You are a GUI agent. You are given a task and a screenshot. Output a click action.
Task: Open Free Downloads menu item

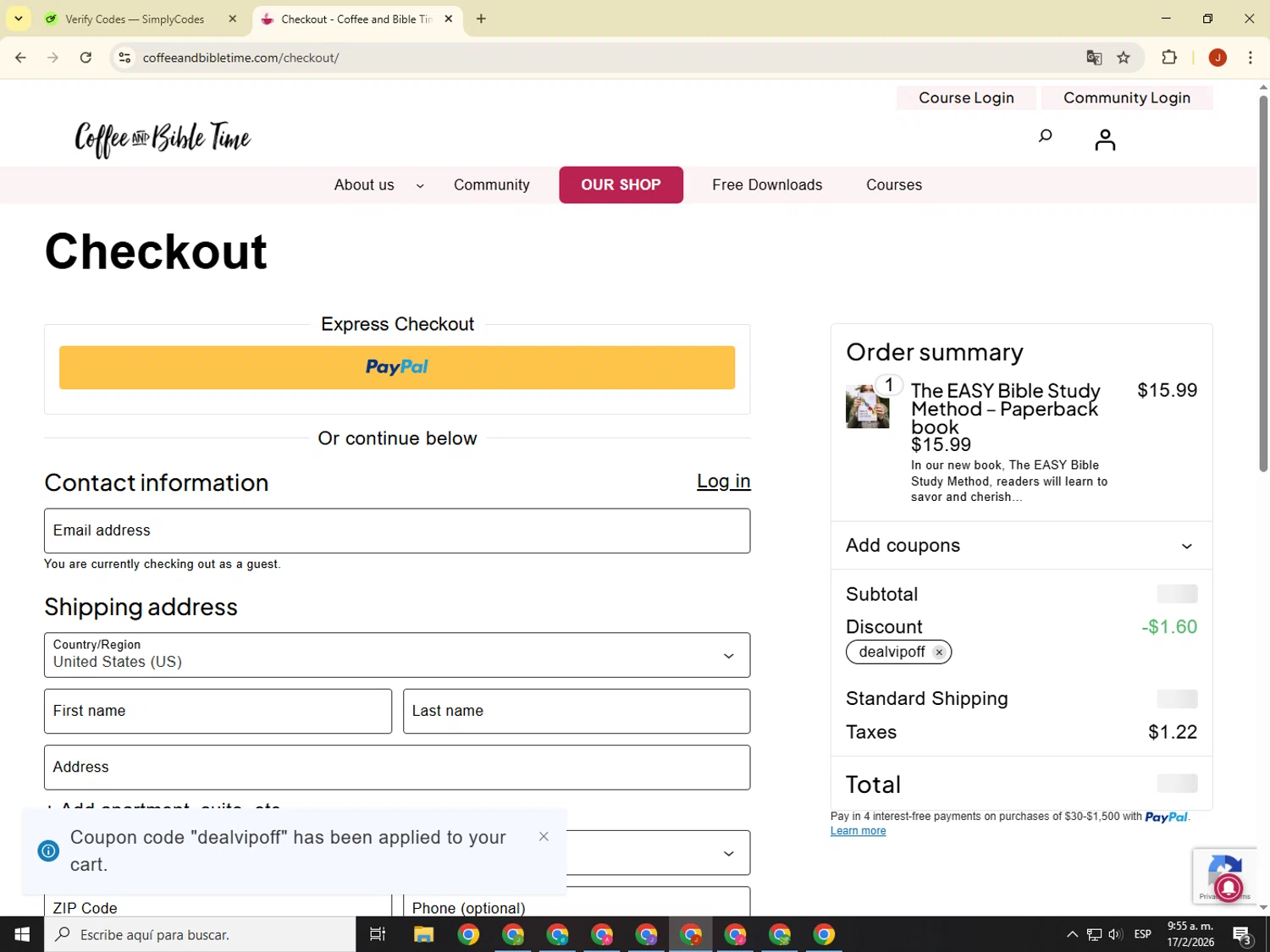pyautogui.click(x=767, y=185)
